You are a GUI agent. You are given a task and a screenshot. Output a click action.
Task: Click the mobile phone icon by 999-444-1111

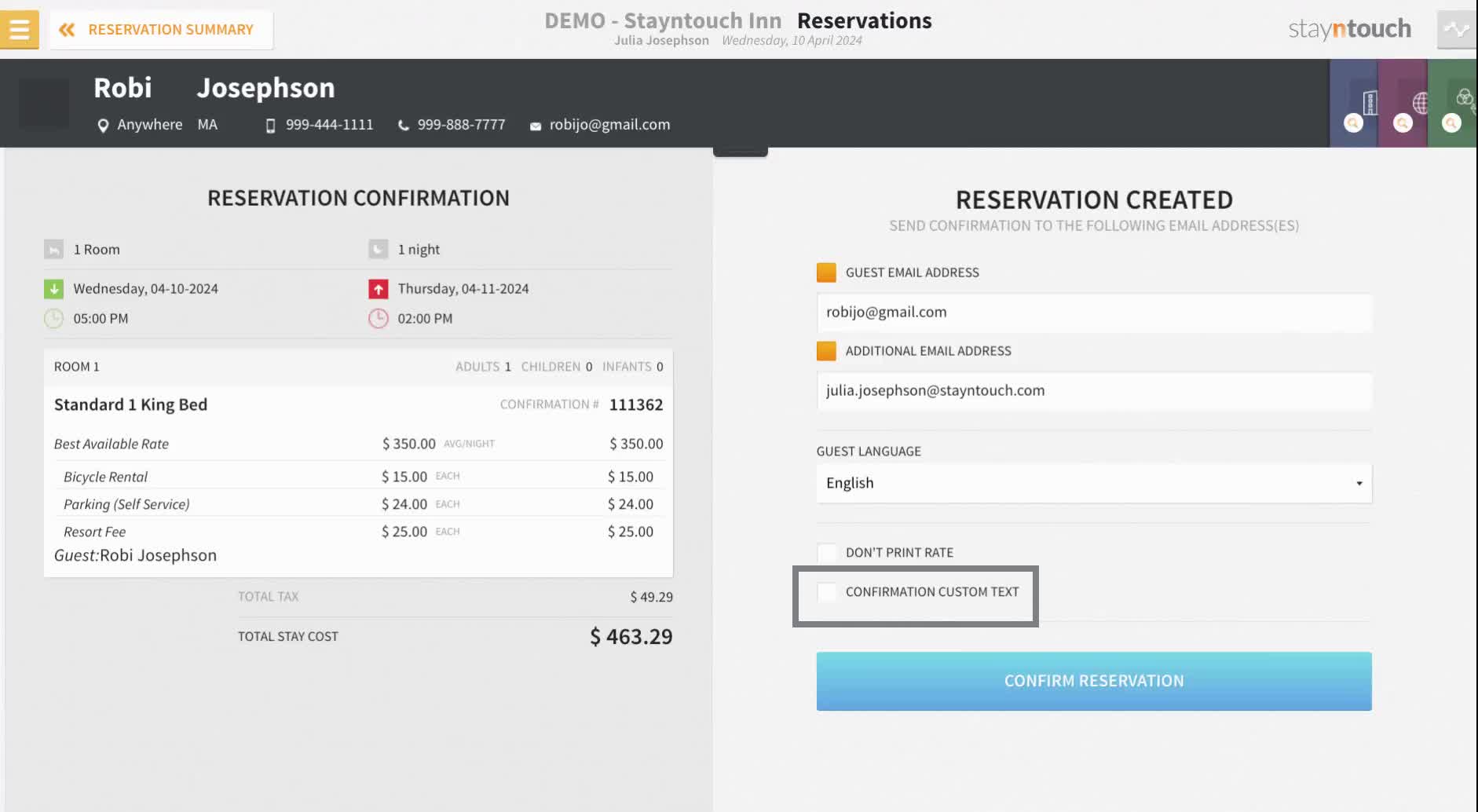tap(270, 126)
